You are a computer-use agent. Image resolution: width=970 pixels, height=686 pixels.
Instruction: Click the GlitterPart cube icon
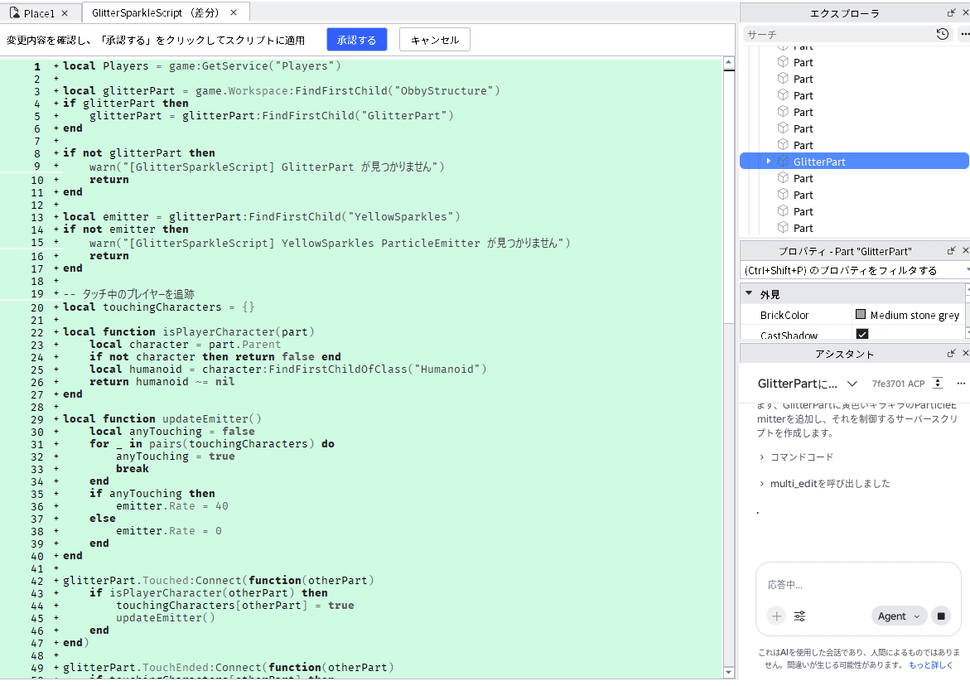point(783,161)
